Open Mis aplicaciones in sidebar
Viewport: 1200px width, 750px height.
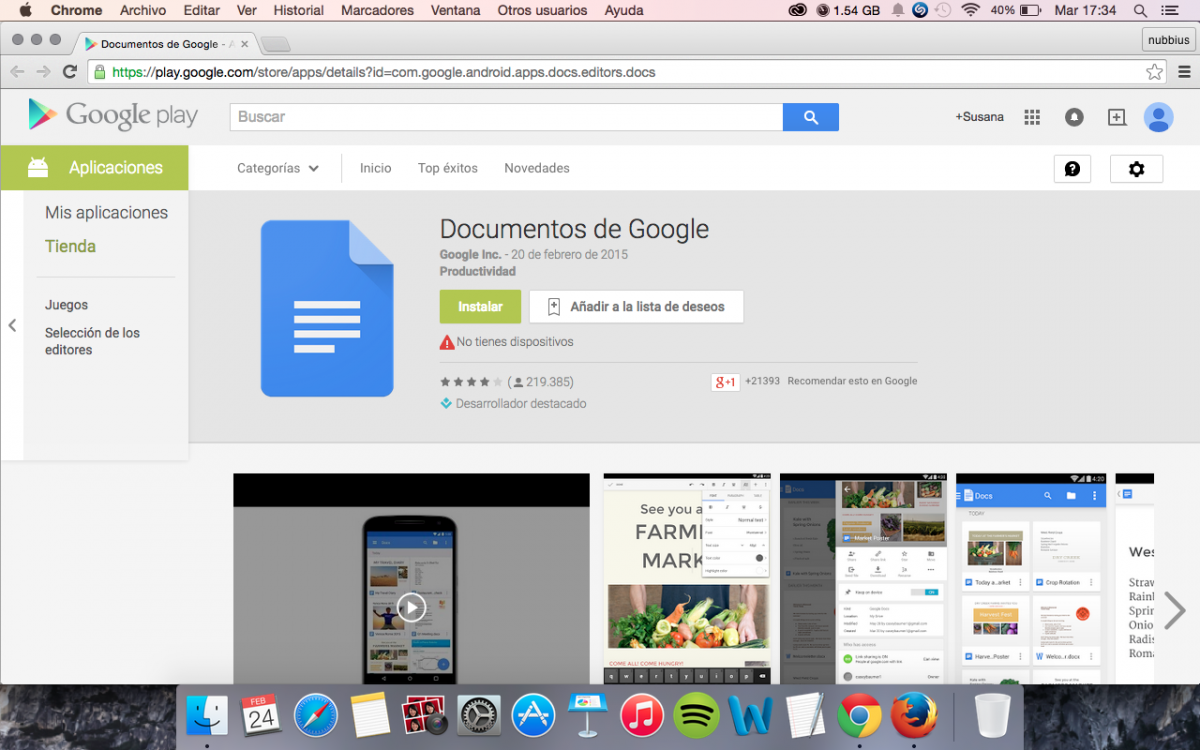point(106,213)
